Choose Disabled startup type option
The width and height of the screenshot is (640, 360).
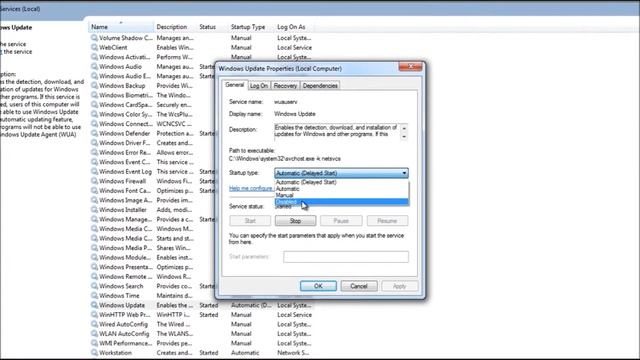342,202
